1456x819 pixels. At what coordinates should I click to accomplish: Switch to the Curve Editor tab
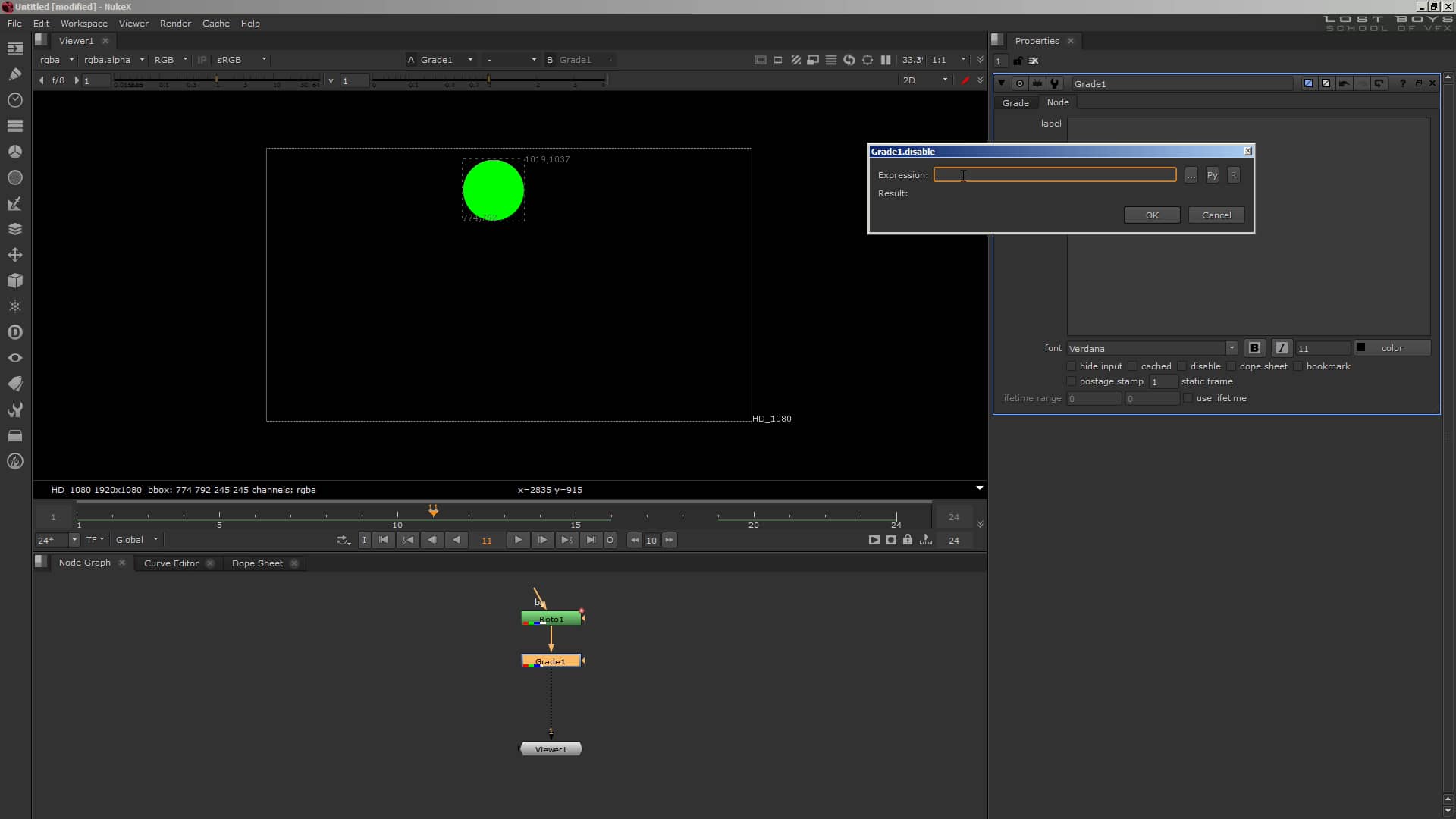coord(171,563)
